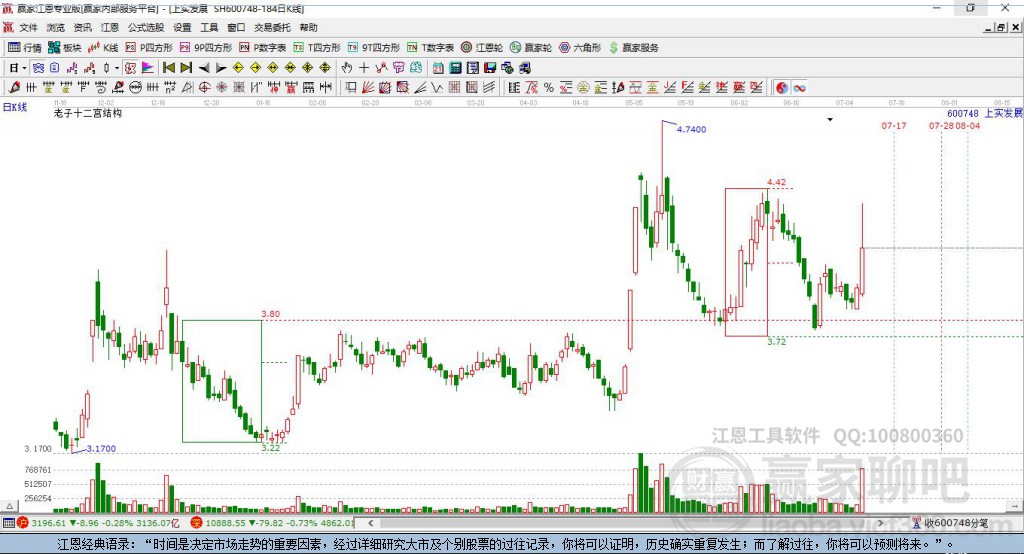Open 赢家服务 with the dollar icon
The width and height of the screenshot is (1024, 554).
(633, 48)
